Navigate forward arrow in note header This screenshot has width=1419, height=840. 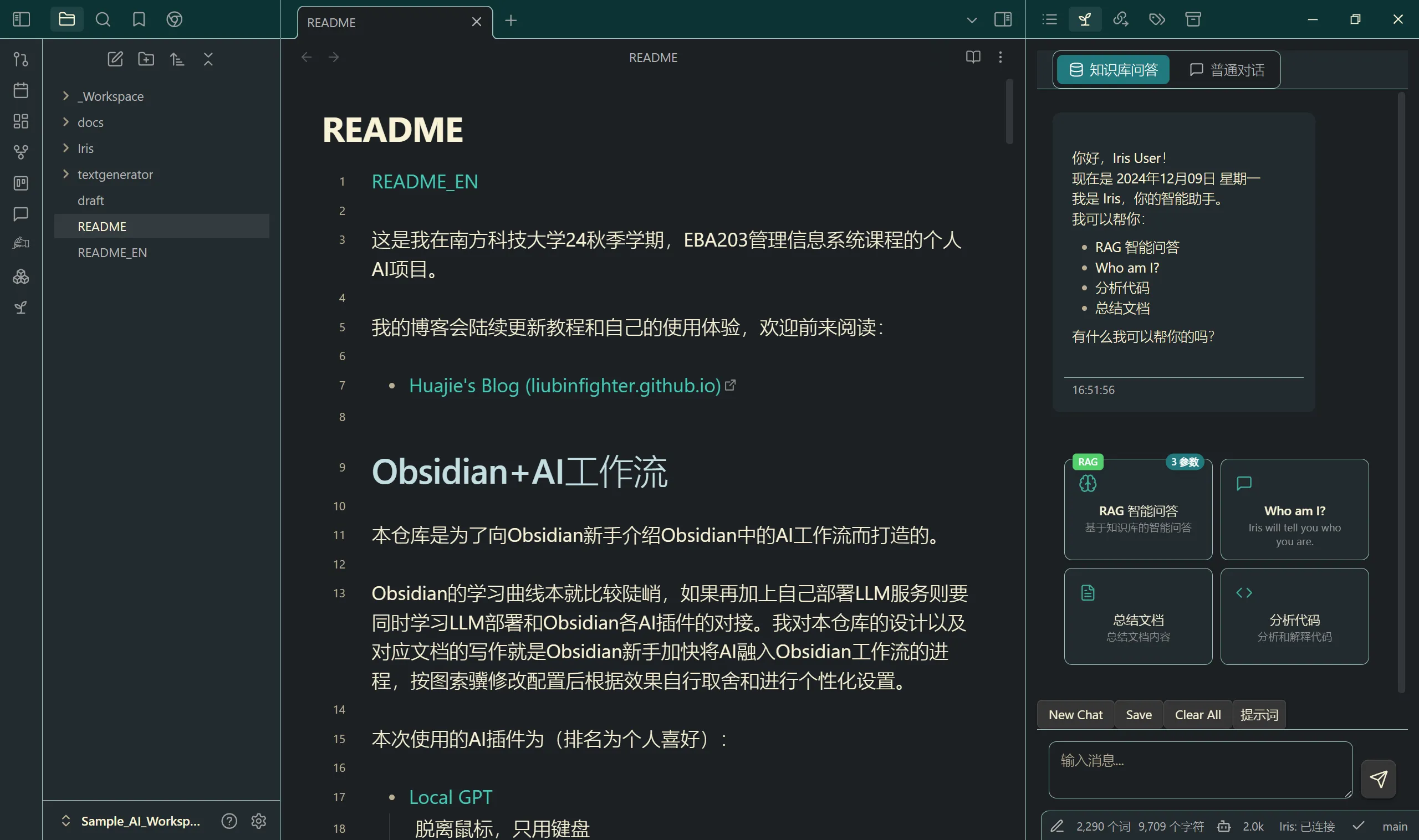pos(334,57)
